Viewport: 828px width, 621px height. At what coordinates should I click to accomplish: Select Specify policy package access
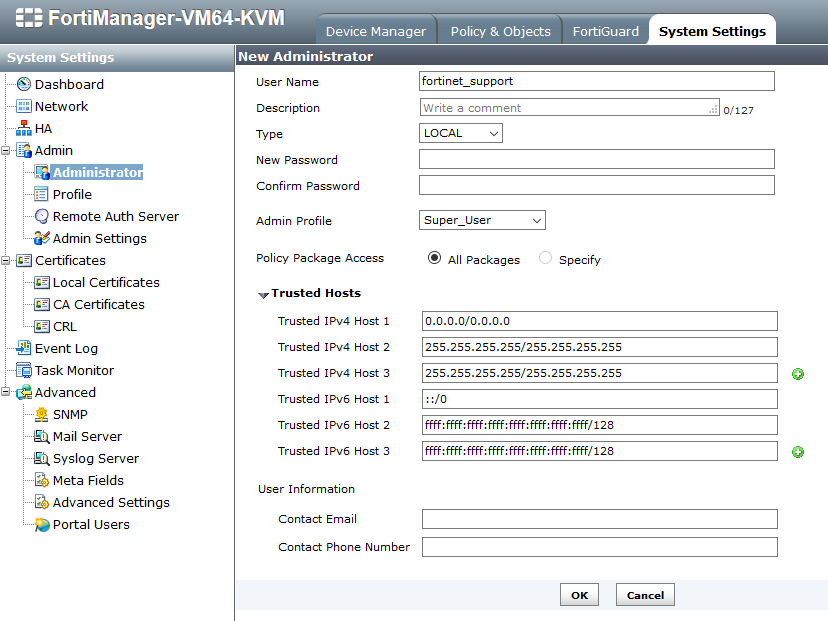point(545,258)
